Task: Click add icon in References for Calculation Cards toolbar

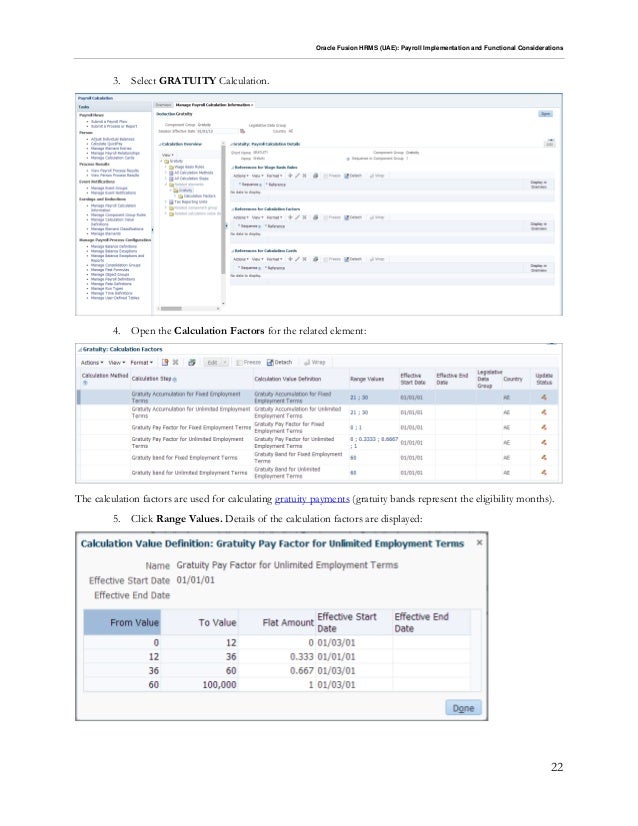Action: pos(290,259)
